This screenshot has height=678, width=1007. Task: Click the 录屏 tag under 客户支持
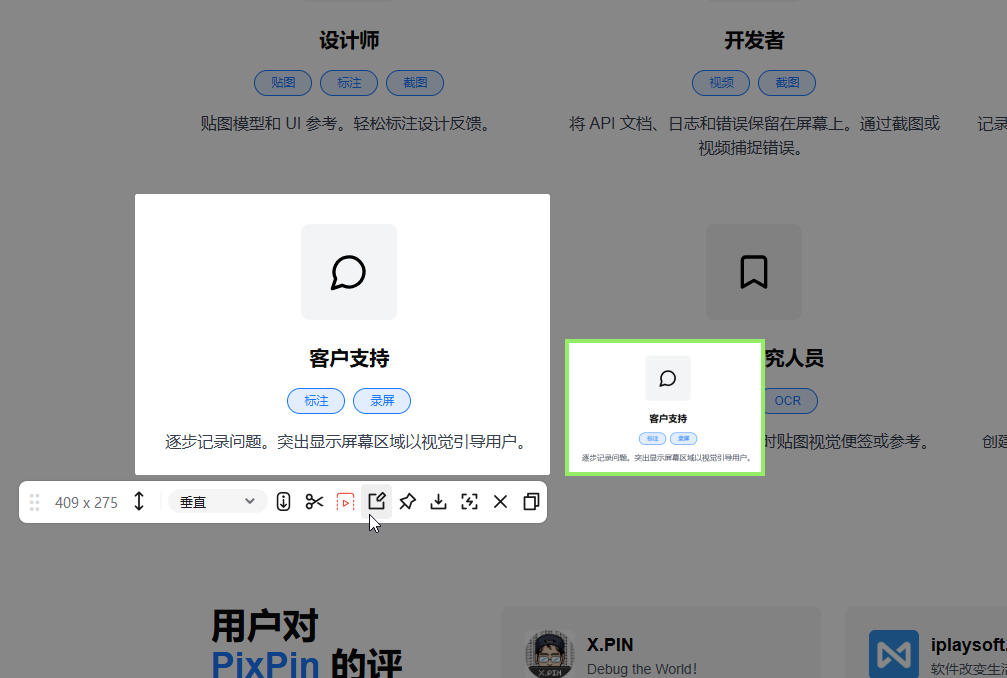coord(381,400)
